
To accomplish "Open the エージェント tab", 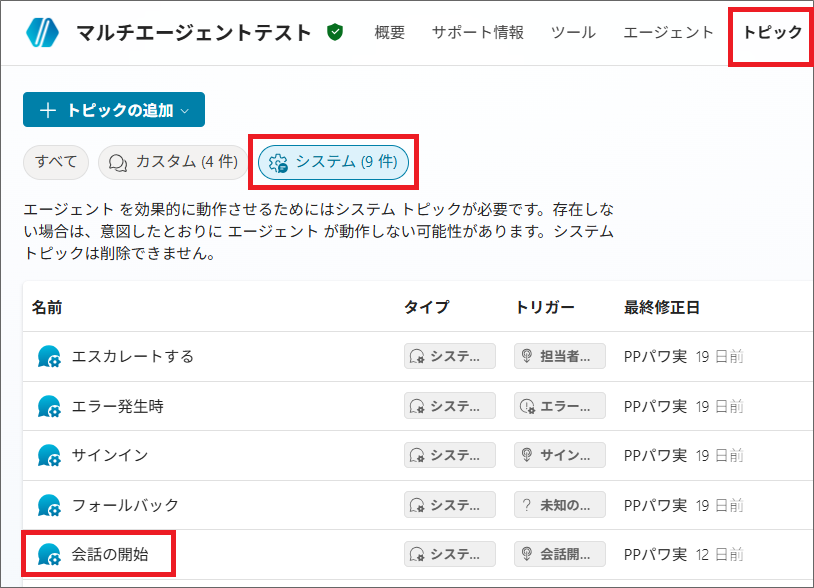I will pos(668,33).
